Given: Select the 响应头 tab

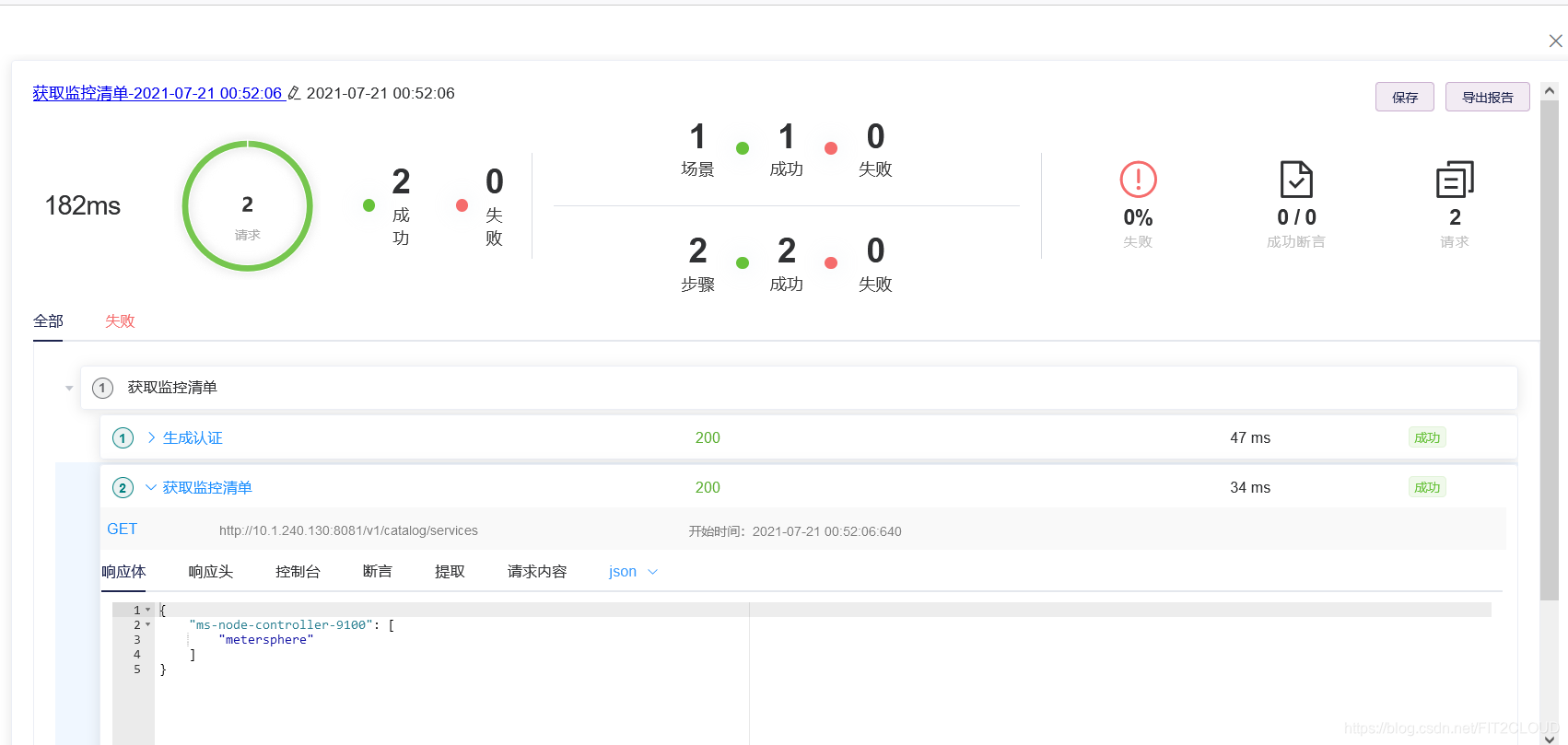Looking at the screenshot, I should [x=211, y=571].
